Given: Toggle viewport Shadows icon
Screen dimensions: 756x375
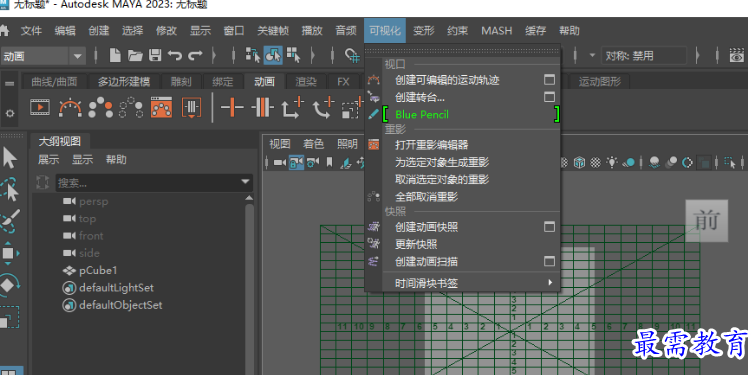Looking at the screenshot, I should pyautogui.click(x=629, y=162).
